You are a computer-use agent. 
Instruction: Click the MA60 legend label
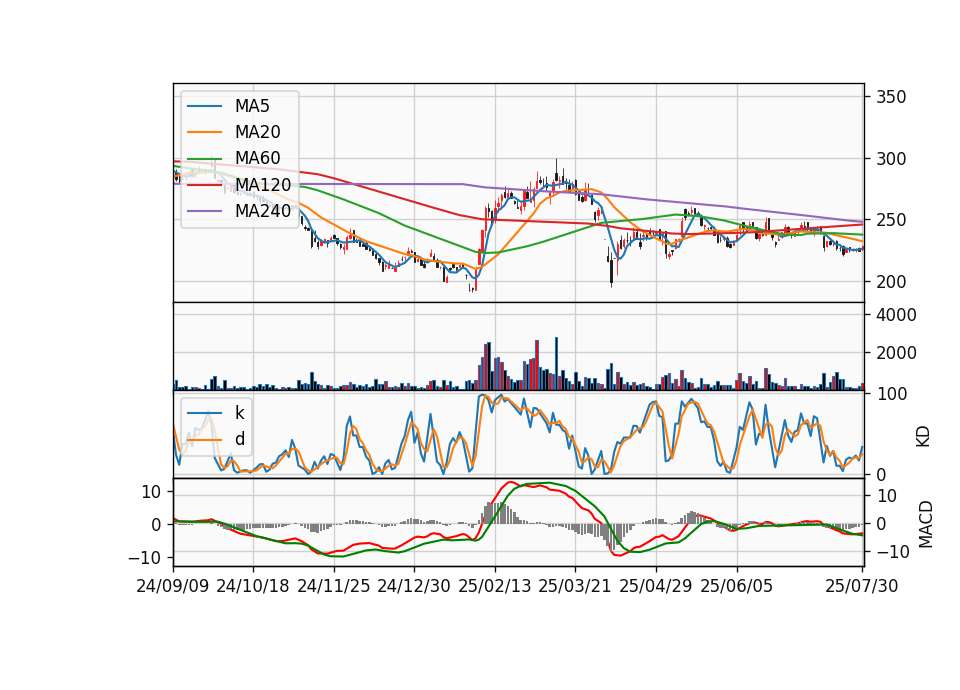[x=257, y=159]
